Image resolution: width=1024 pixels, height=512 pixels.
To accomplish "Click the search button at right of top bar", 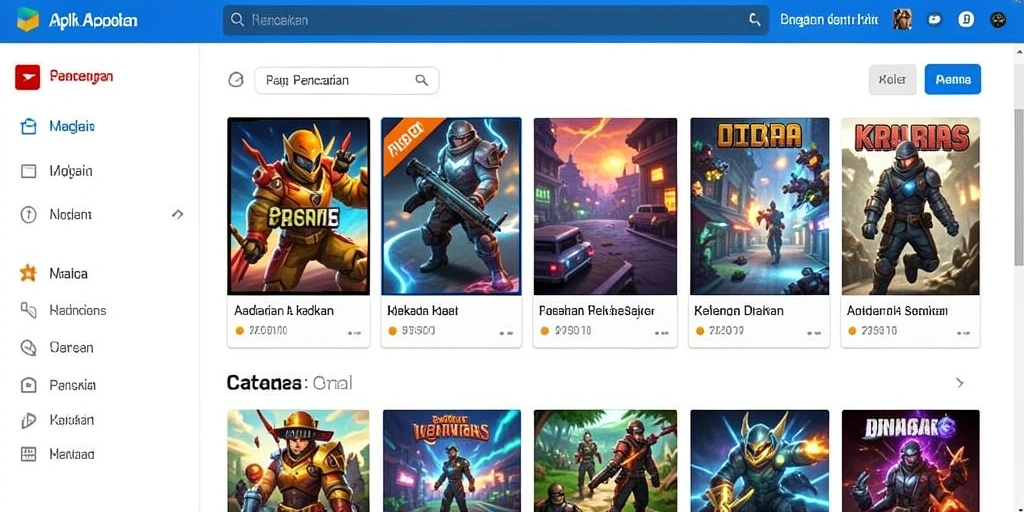I will (754, 20).
